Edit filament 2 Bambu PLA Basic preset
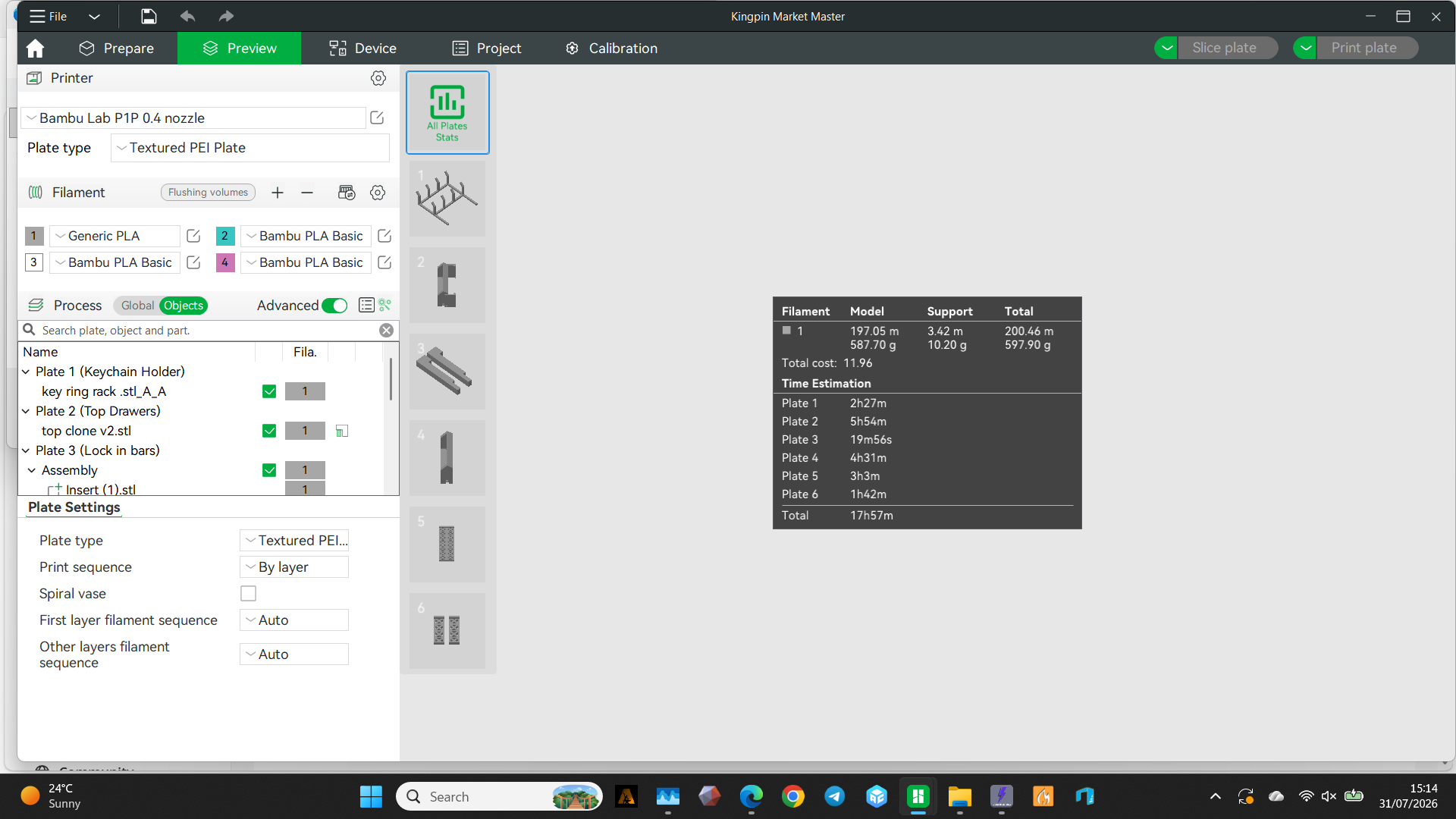 pos(384,236)
